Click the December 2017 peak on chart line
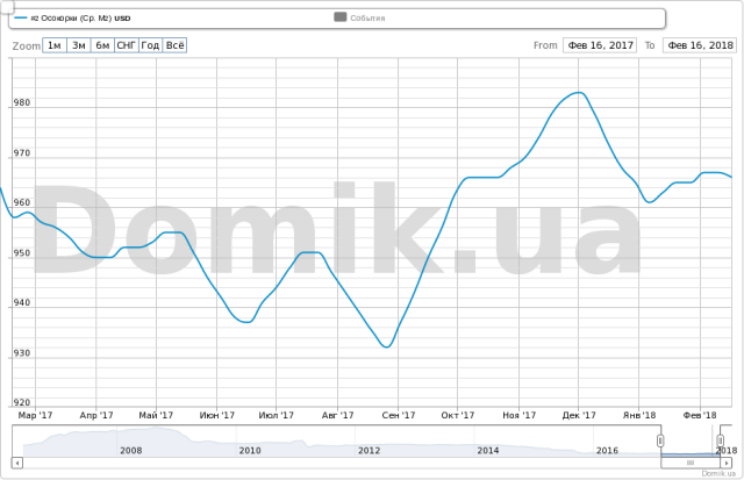 tap(578, 93)
